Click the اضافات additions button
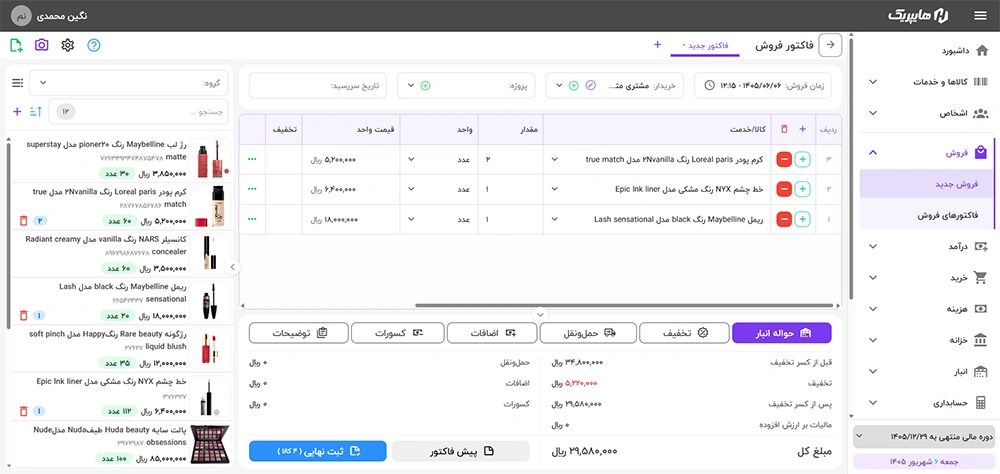 click(492, 333)
